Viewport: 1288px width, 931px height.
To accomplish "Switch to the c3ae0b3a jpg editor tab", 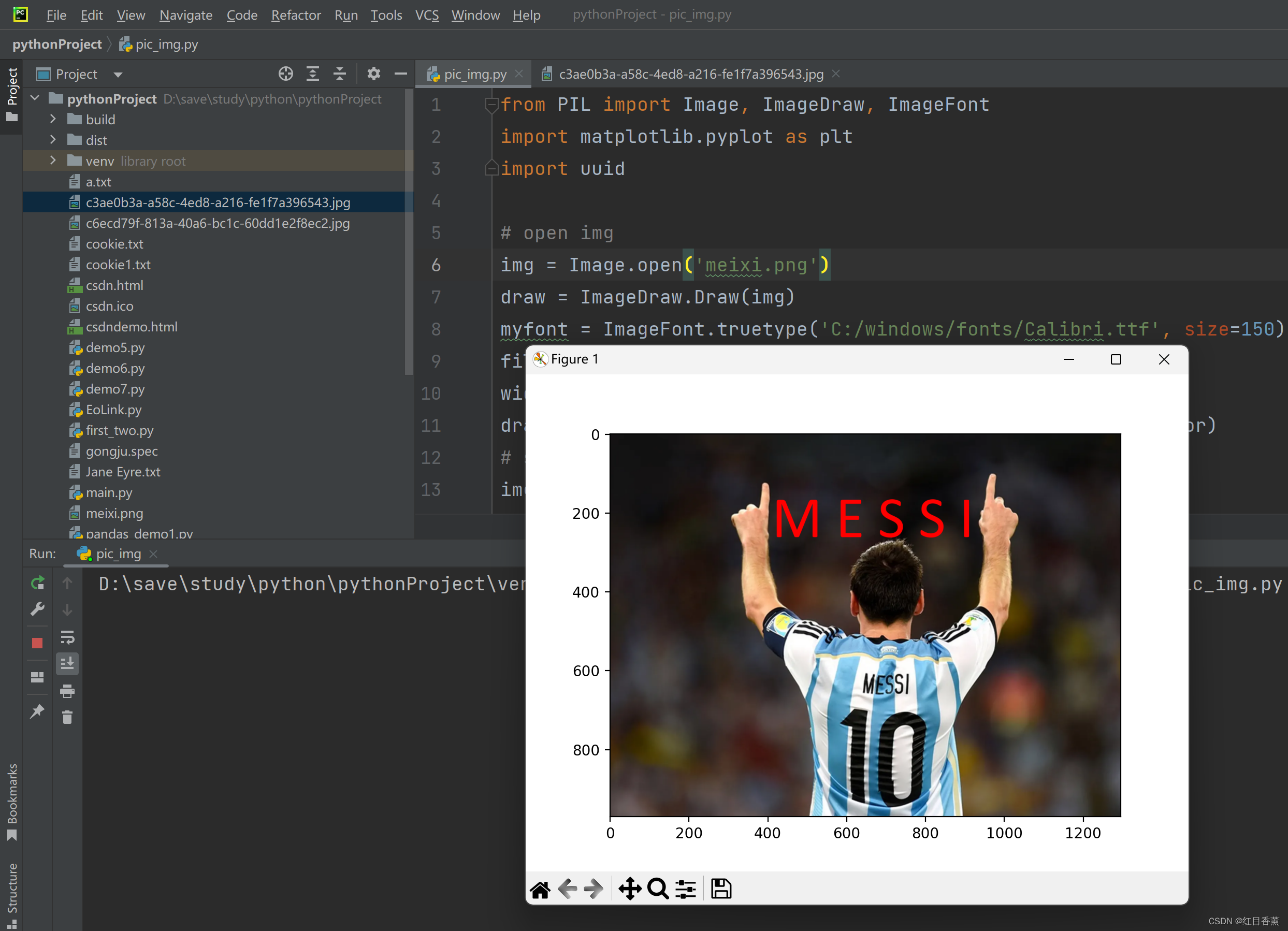I will (690, 75).
